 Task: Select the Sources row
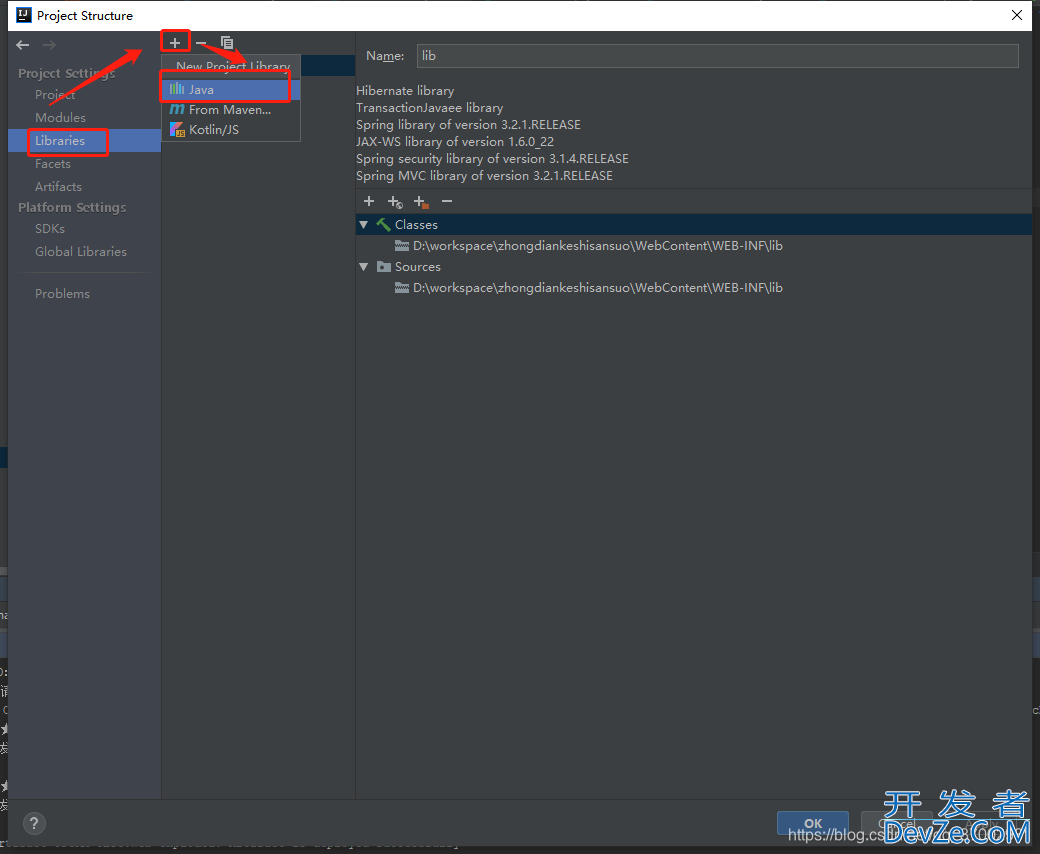click(694, 267)
